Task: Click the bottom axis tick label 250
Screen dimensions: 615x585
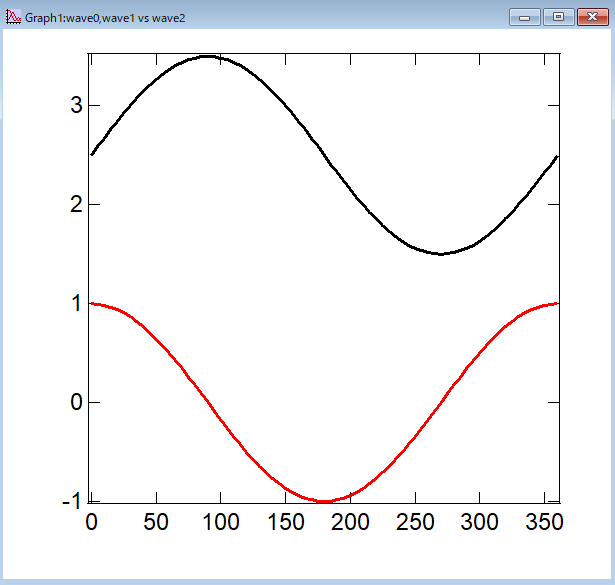Action: tap(414, 522)
